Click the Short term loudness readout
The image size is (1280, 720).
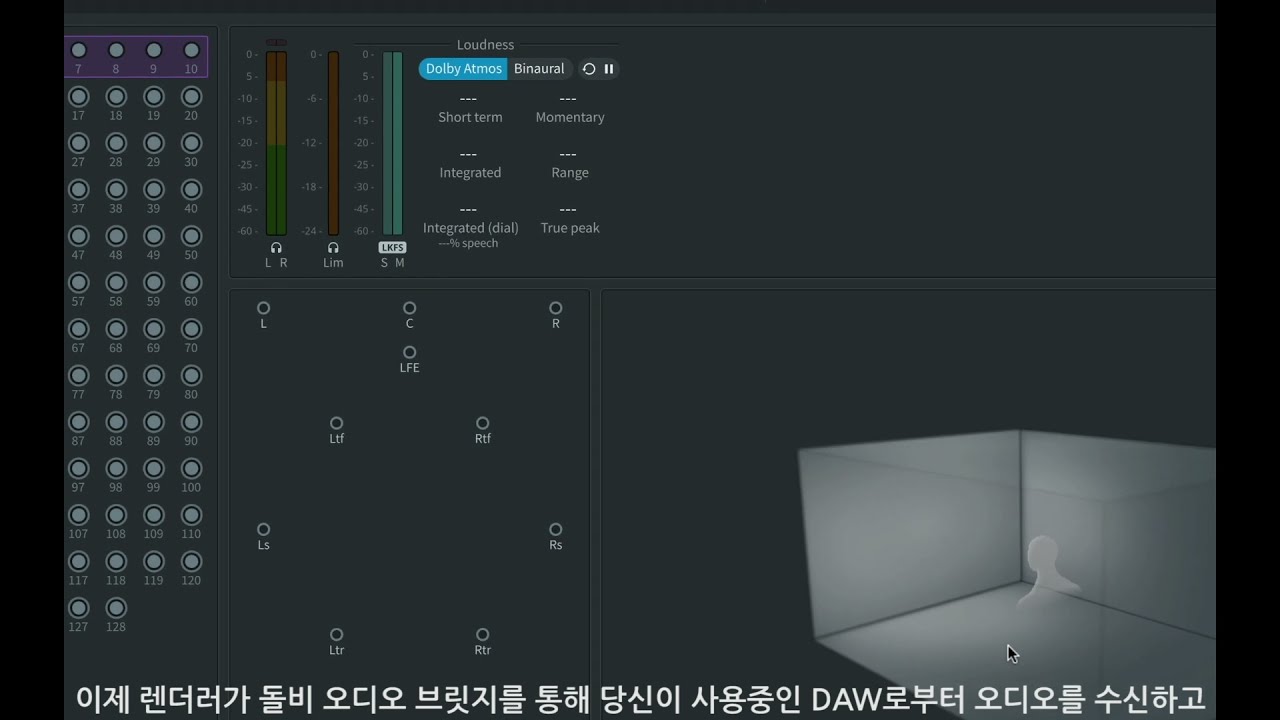[x=470, y=108]
